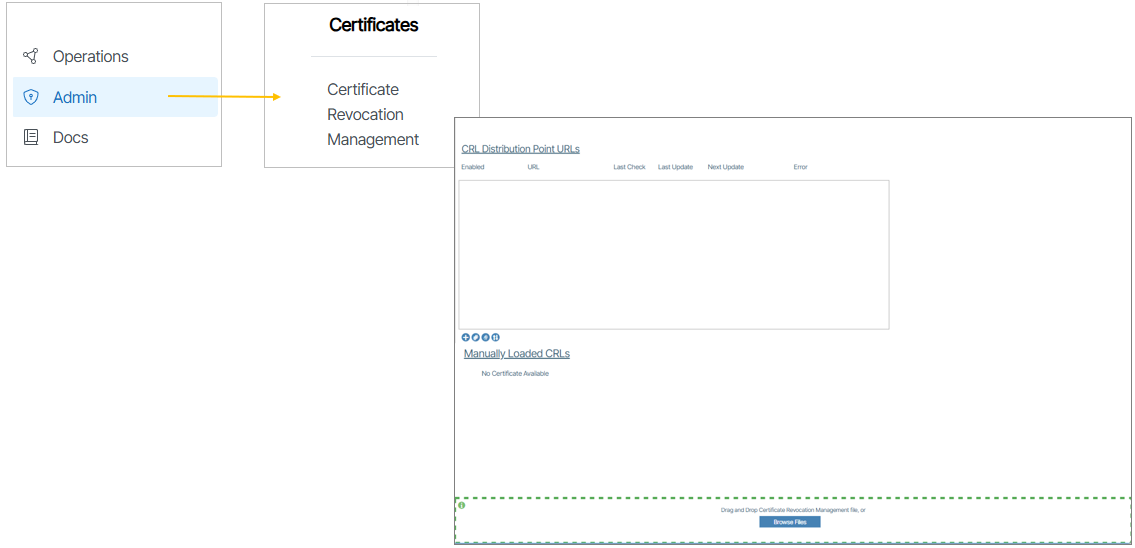Image resolution: width=1135 pixels, height=548 pixels.
Task: Open the Docs sidebar entry
Action: point(70,137)
